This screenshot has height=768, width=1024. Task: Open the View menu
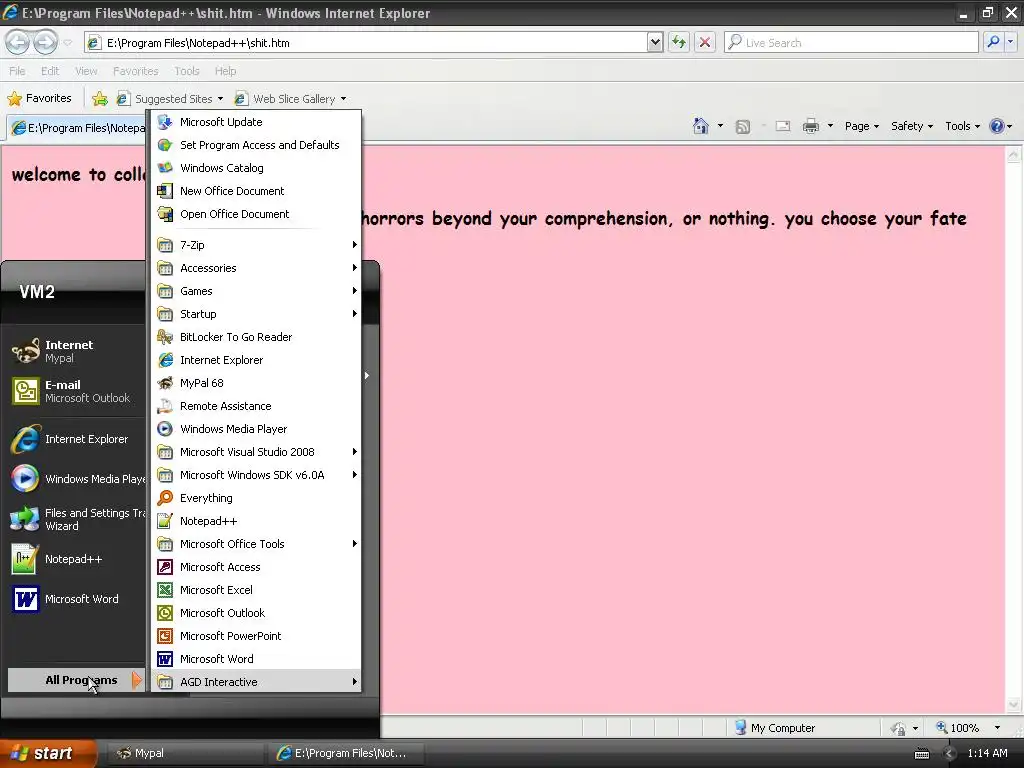point(86,71)
